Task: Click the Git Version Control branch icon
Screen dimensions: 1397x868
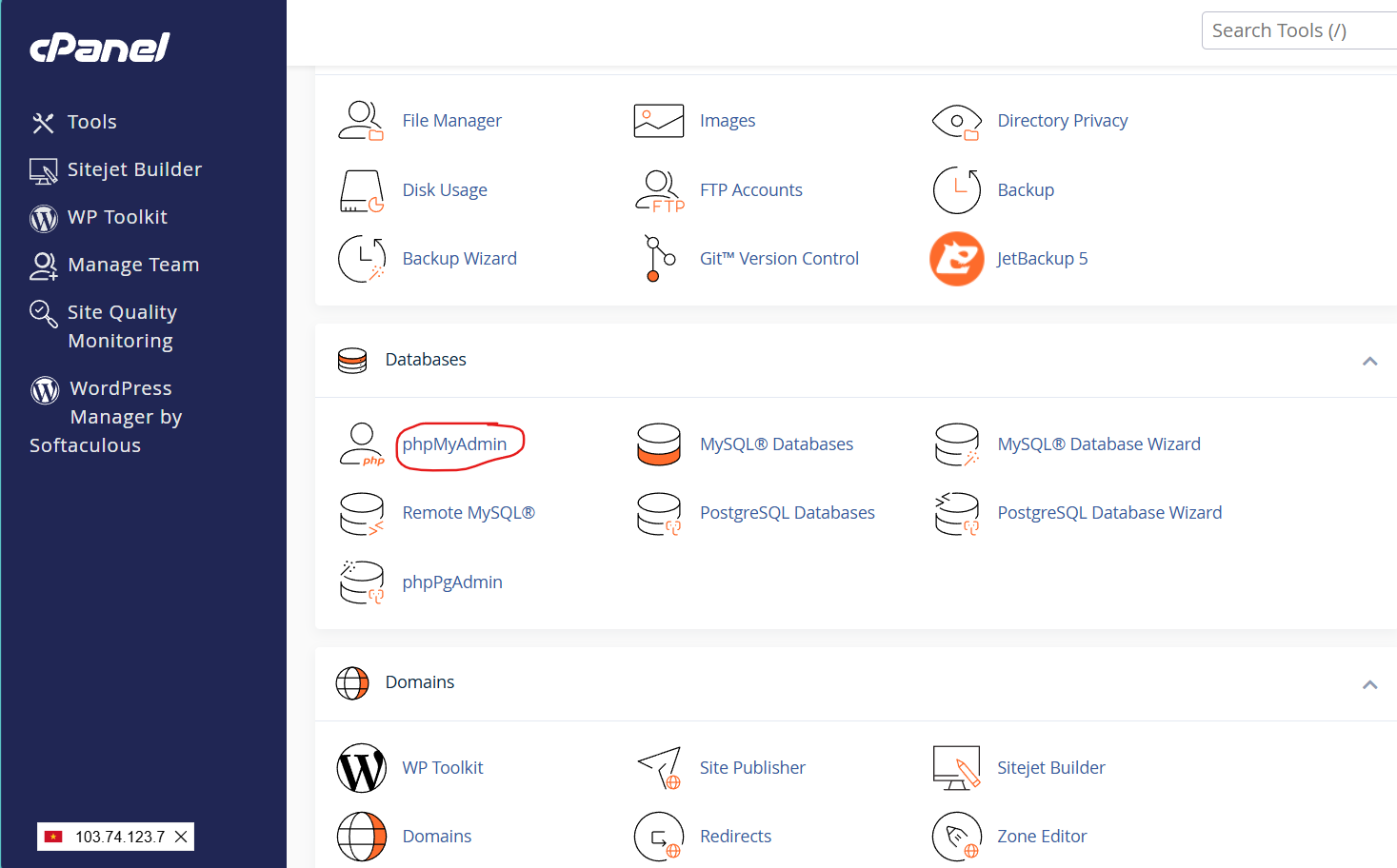Action: (659, 259)
